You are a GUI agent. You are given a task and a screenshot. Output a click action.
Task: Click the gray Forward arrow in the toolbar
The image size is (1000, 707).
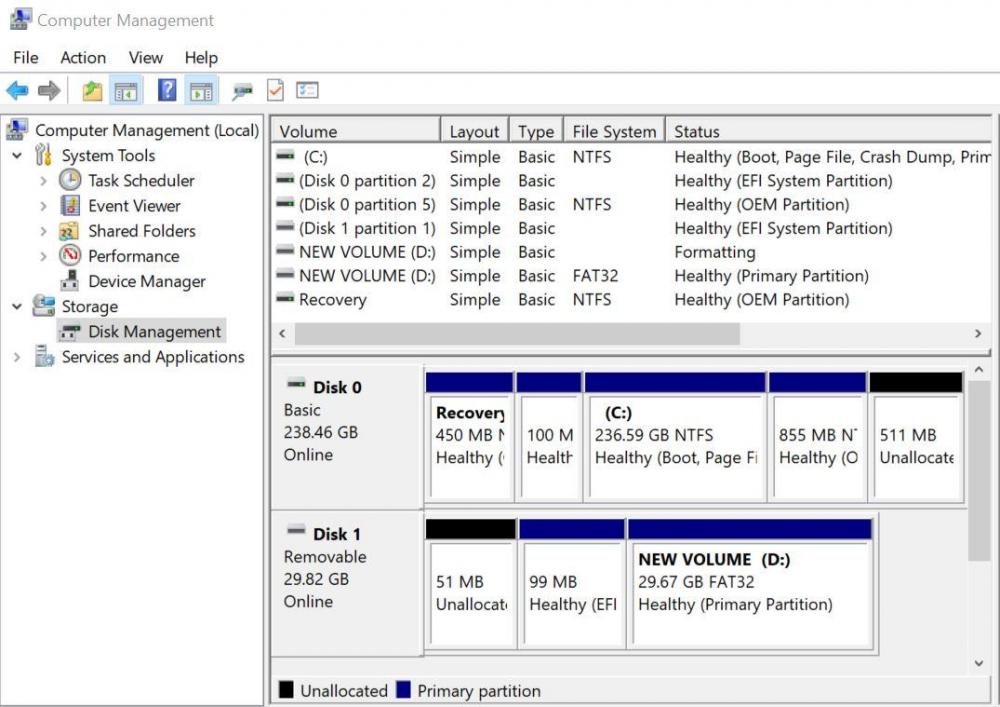pos(49,91)
